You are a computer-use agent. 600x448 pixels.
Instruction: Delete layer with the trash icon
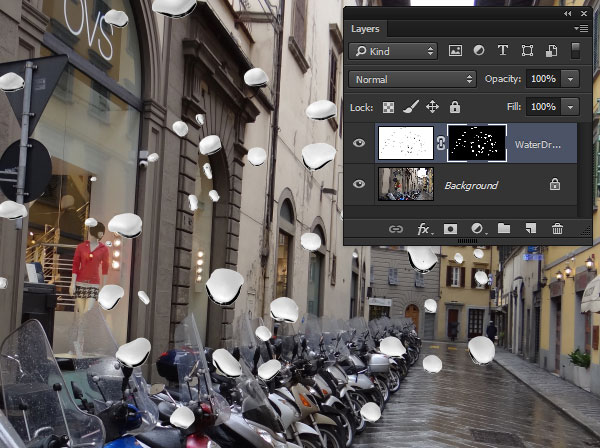tap(557, 229)
